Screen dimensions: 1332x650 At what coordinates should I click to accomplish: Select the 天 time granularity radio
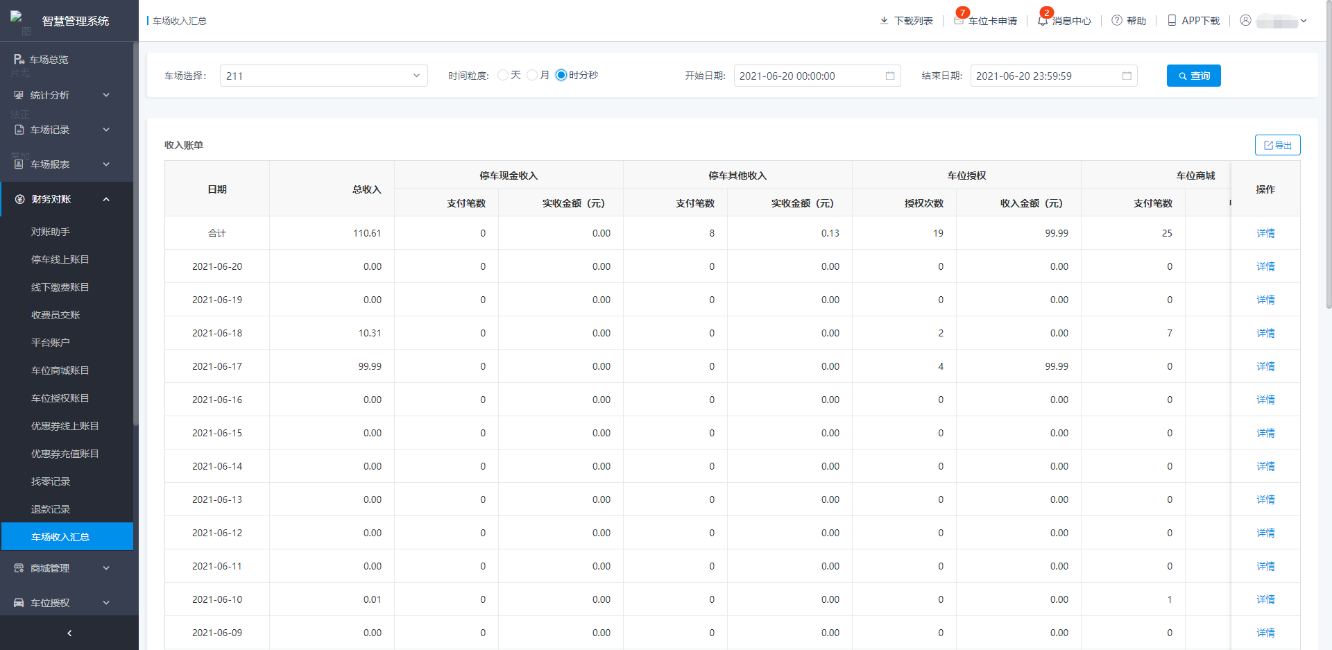[503, 75]
